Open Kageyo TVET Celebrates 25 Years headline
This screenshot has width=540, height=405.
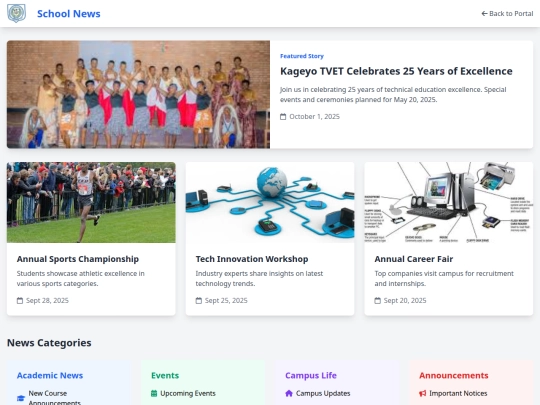pos(396,71)
